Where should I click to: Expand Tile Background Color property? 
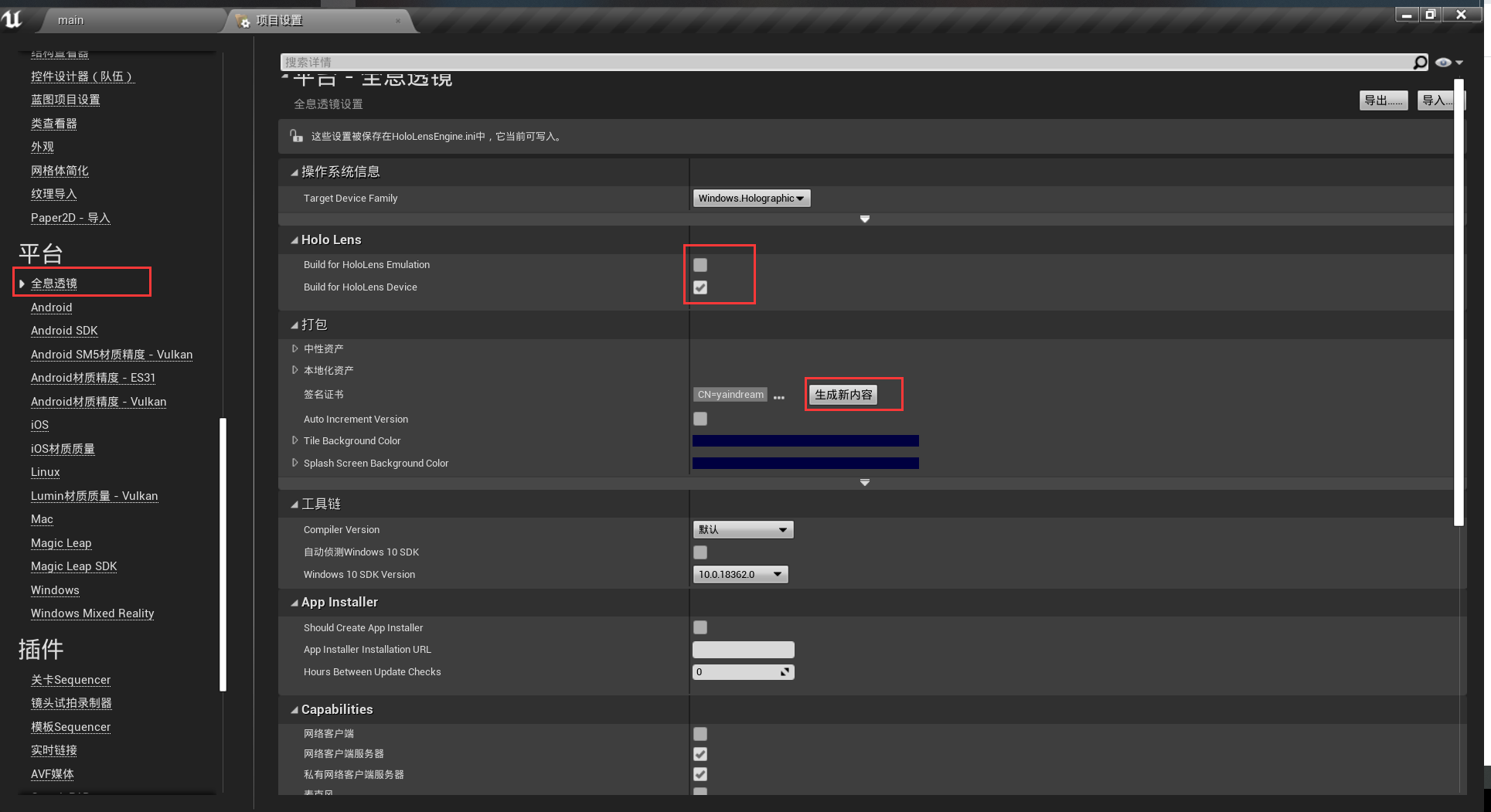tap(294, 441)
